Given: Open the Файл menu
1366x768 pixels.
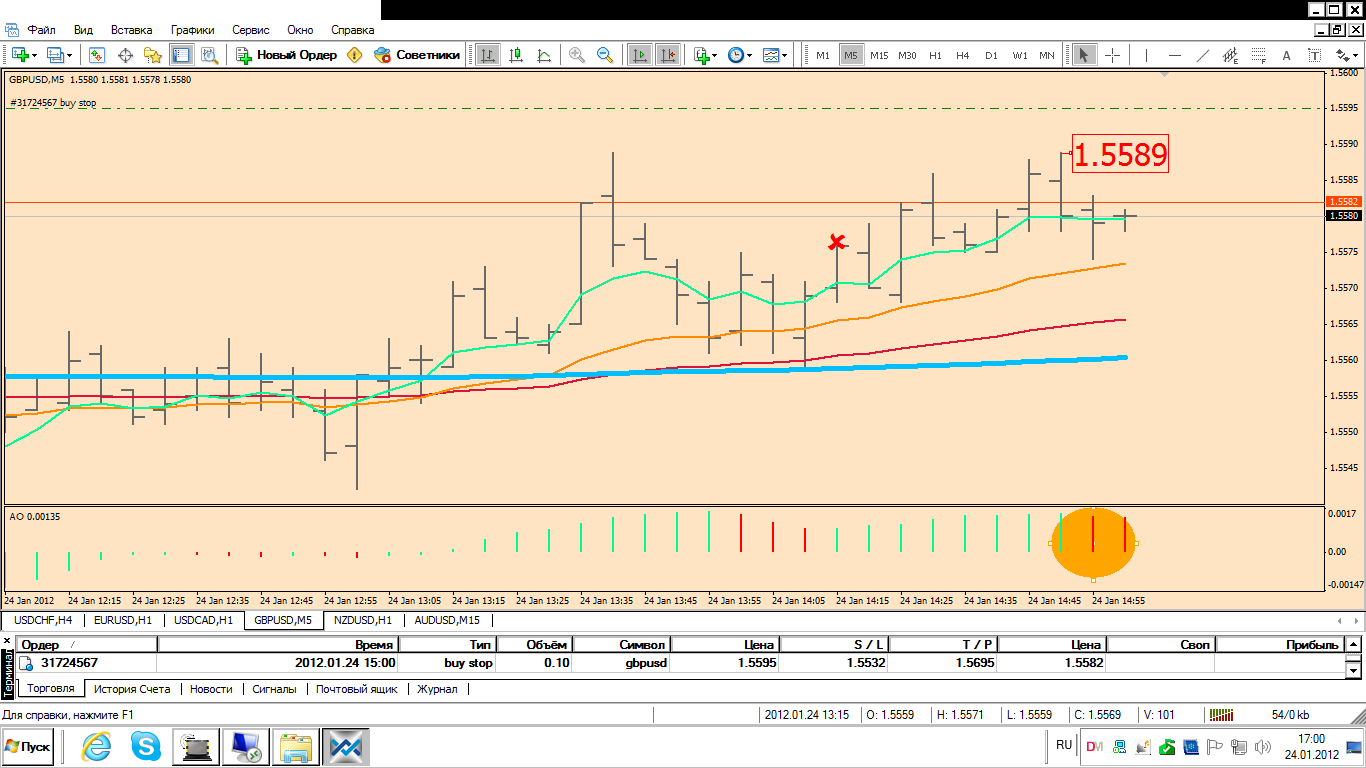Looking at the screenshot, I should pos(41,31).
